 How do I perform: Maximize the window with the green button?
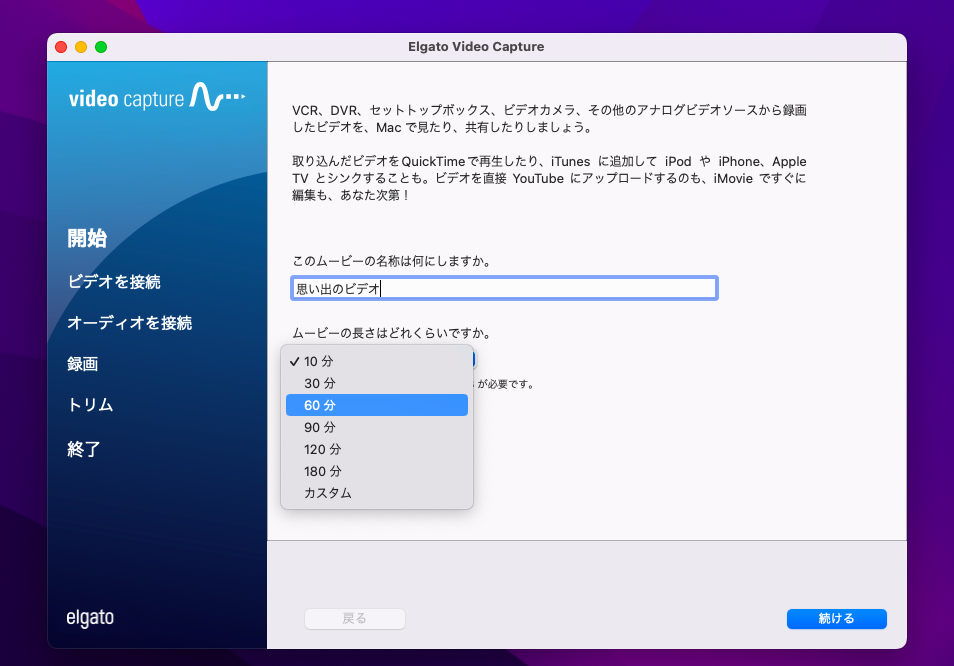[x=101, y=47]
